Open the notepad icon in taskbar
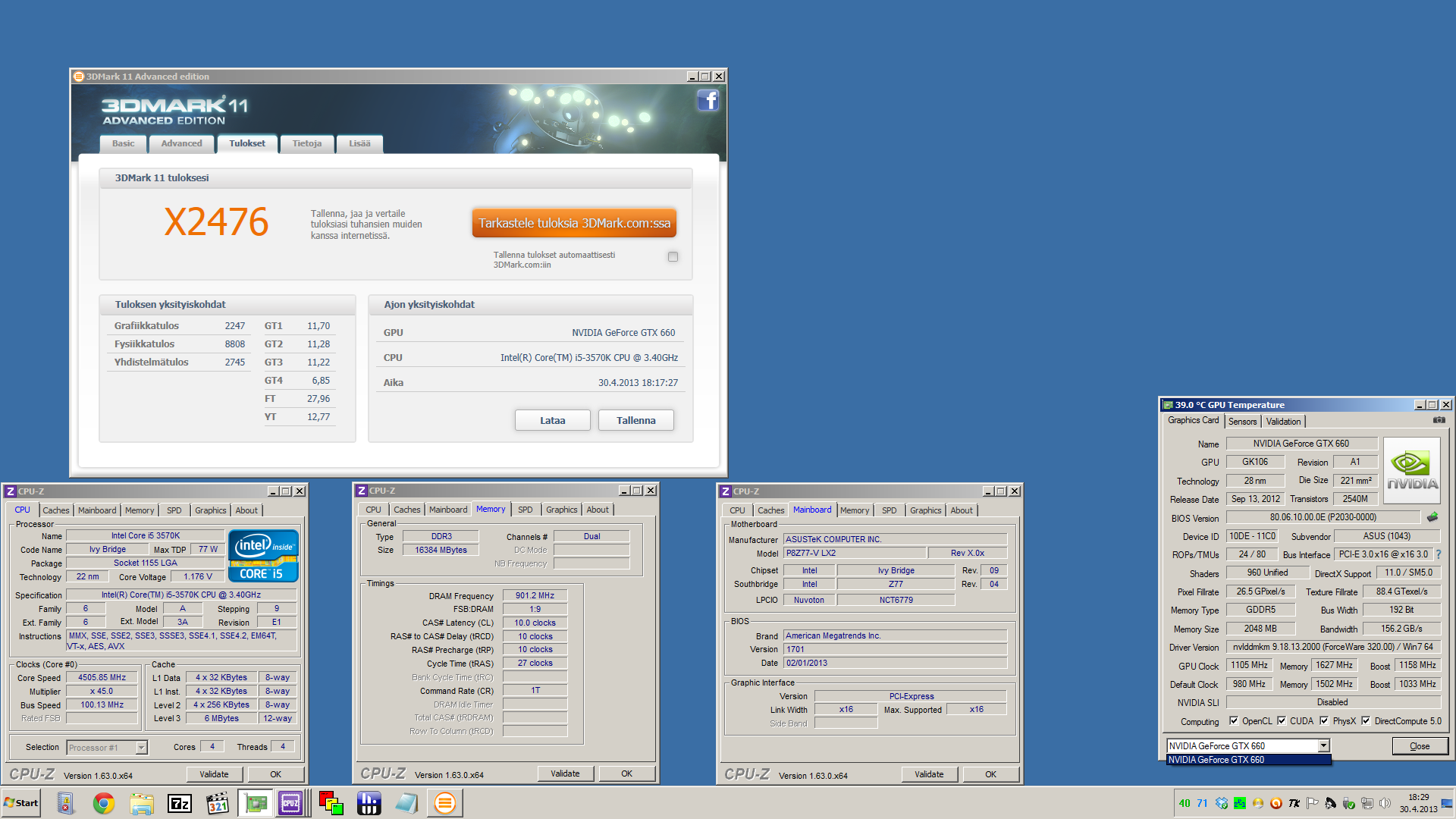This screenshot has height=819, width=1456. point(407,803)
